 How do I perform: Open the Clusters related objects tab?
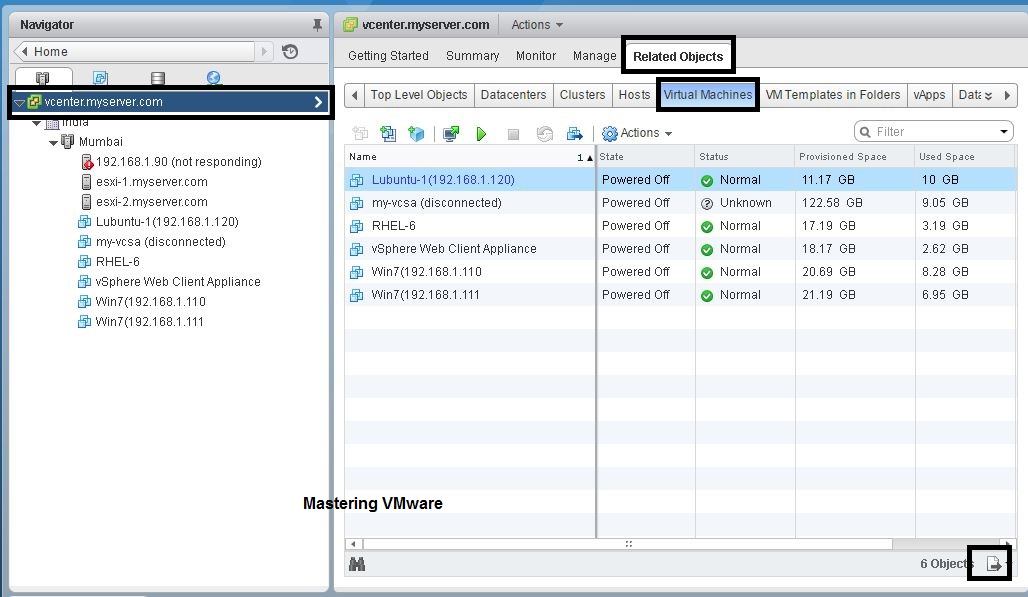(x=582, y=94)
